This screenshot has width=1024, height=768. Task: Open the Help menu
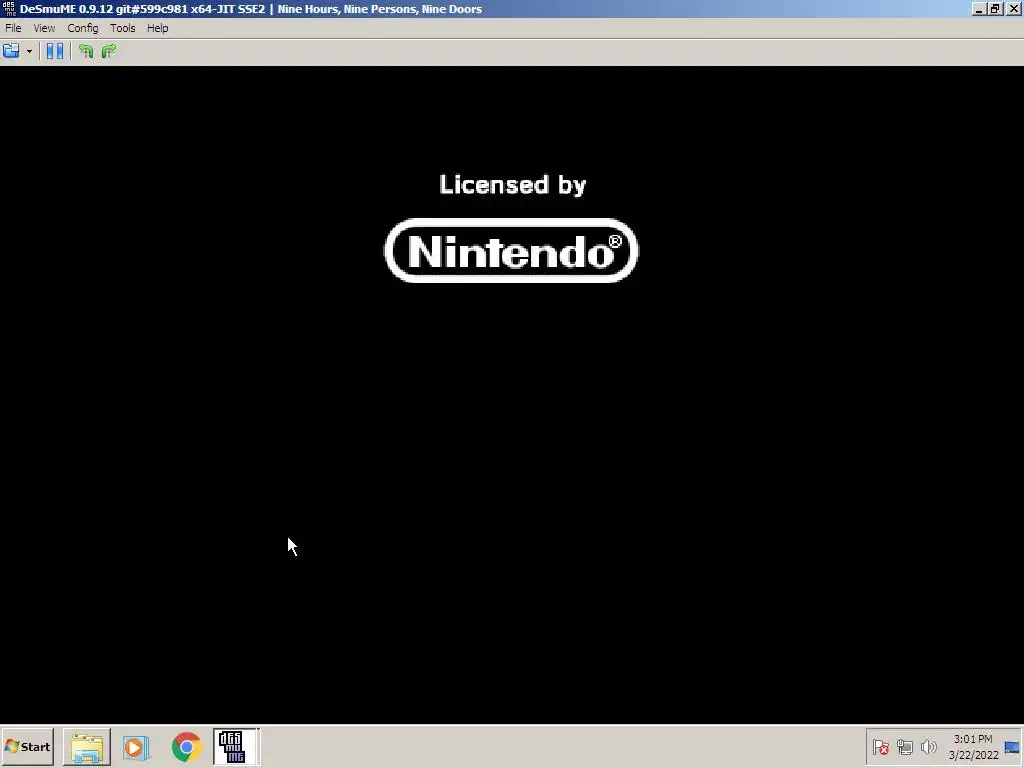click(x=157, y=28)
